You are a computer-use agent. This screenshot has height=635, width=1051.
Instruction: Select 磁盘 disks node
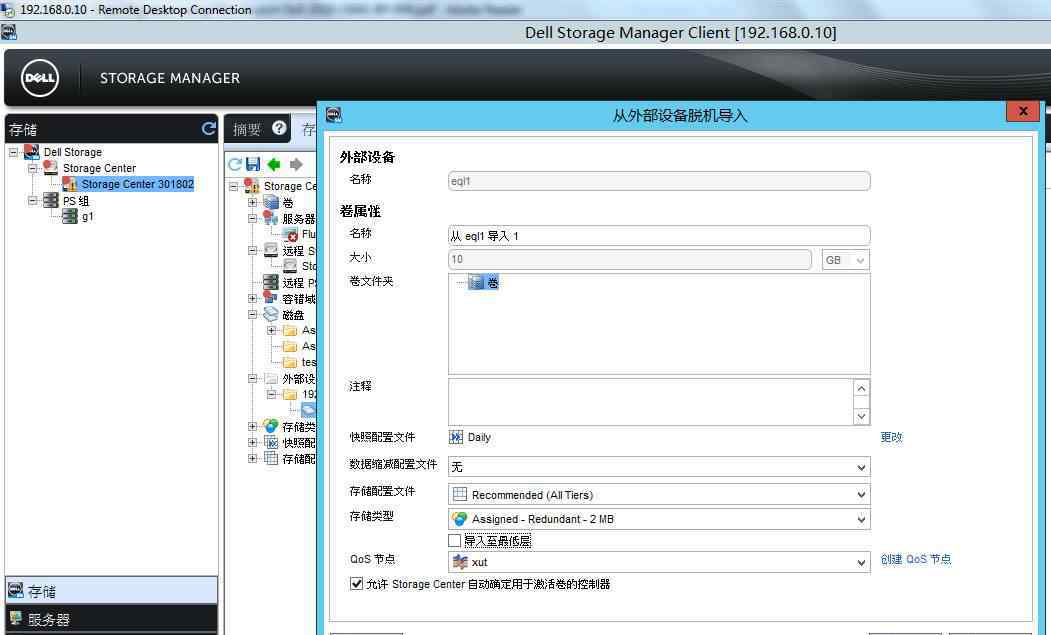click(x=293, y=314)
